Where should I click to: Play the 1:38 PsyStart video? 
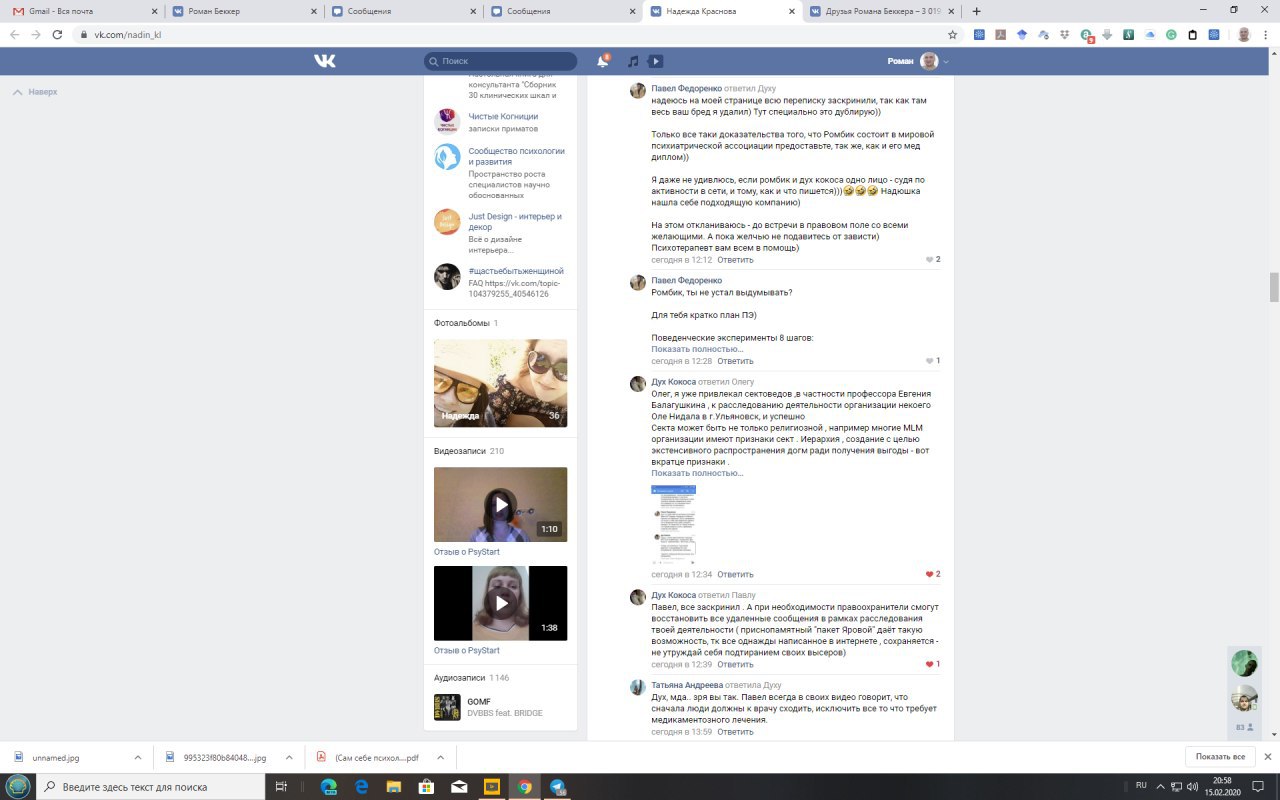pyautogui.click(x=500, y=603)
